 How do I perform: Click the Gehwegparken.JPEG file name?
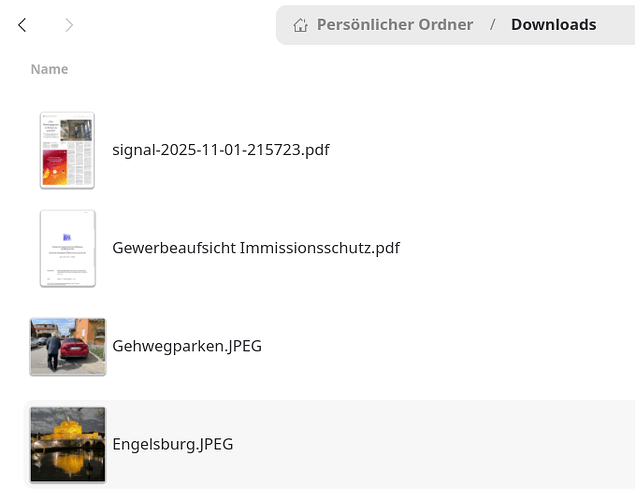(x=187, y=346)
